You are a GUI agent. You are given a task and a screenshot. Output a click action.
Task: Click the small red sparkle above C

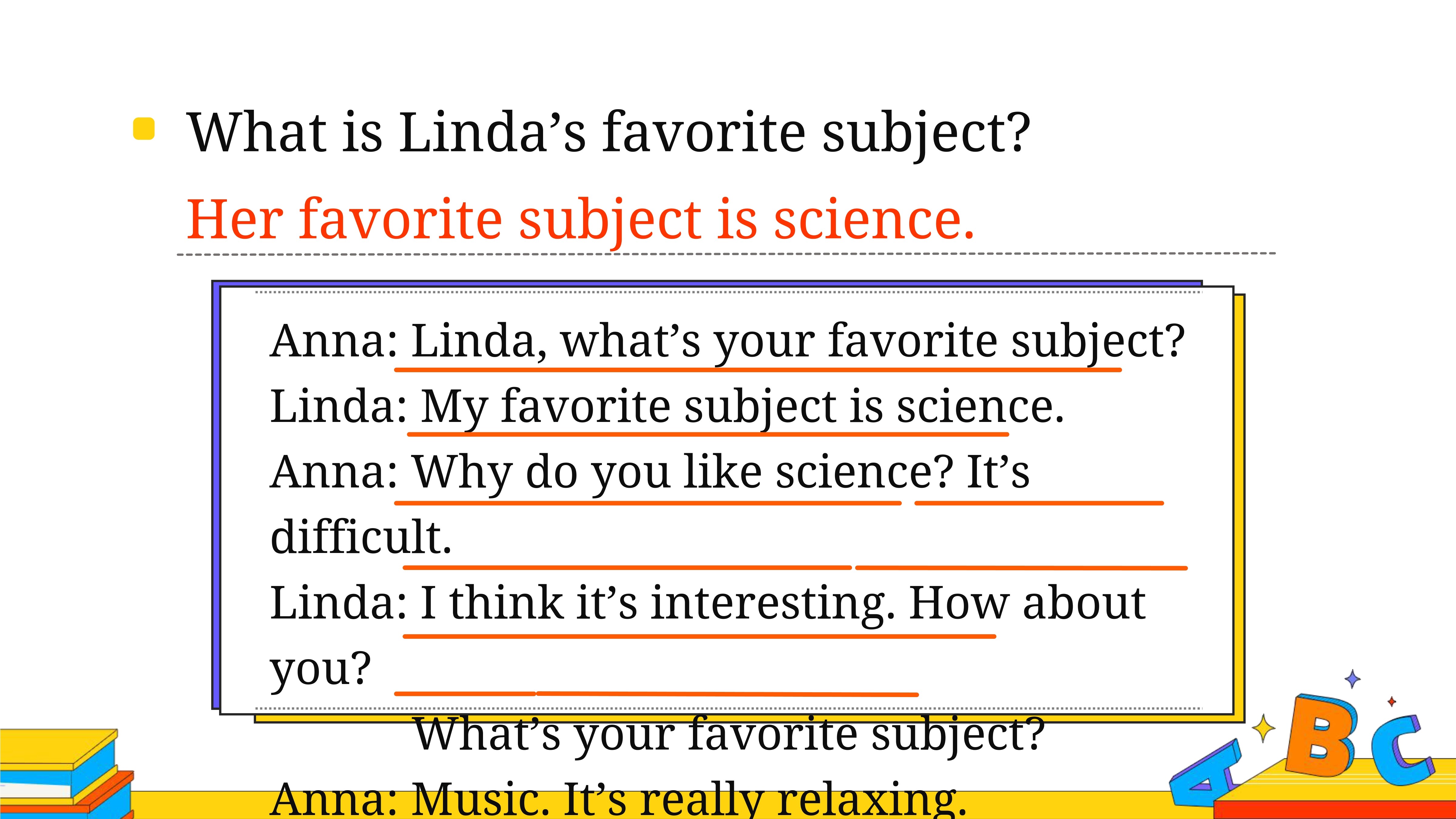[1392, 701]
